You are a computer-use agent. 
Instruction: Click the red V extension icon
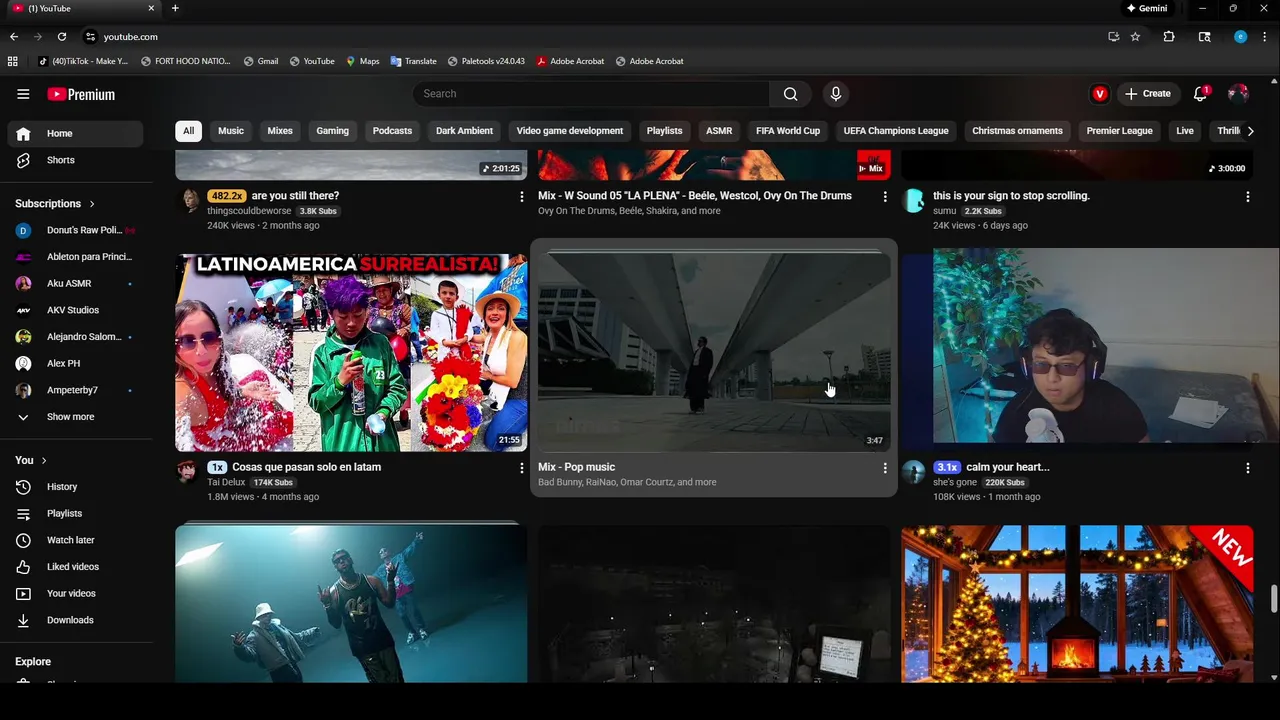click(x=1100, y=94)
